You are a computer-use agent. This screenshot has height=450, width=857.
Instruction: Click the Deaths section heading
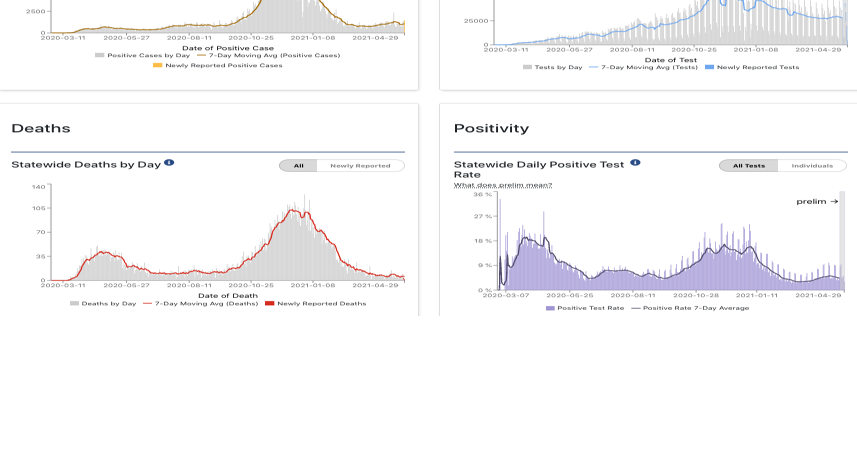coord(40,129)
